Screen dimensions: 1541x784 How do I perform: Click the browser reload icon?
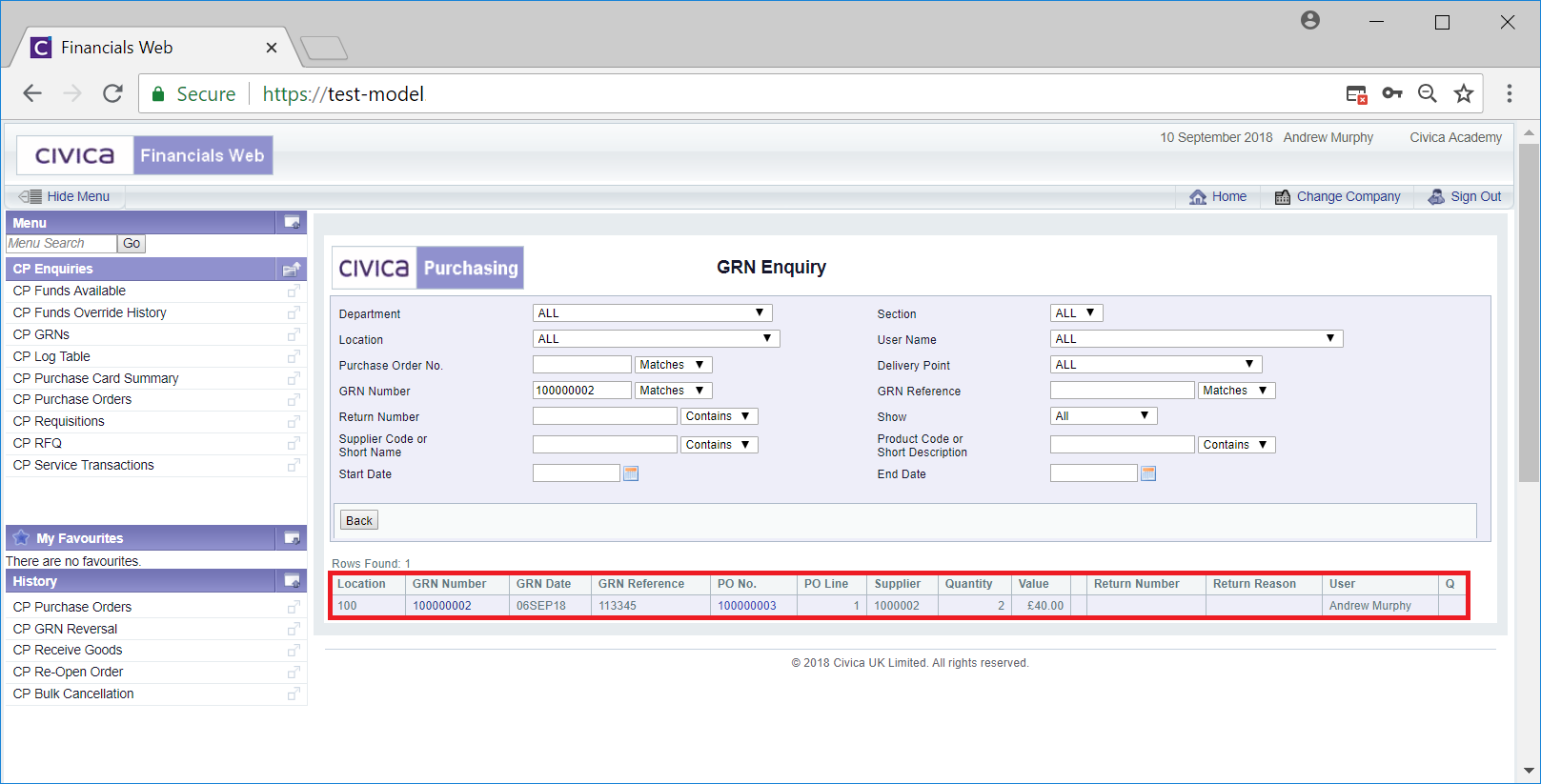pos(112,93)
